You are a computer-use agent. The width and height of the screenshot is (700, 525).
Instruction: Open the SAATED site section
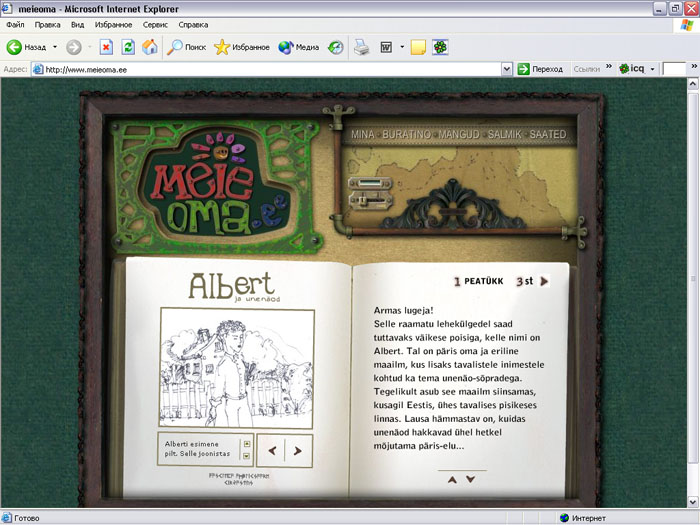(548, 134)
